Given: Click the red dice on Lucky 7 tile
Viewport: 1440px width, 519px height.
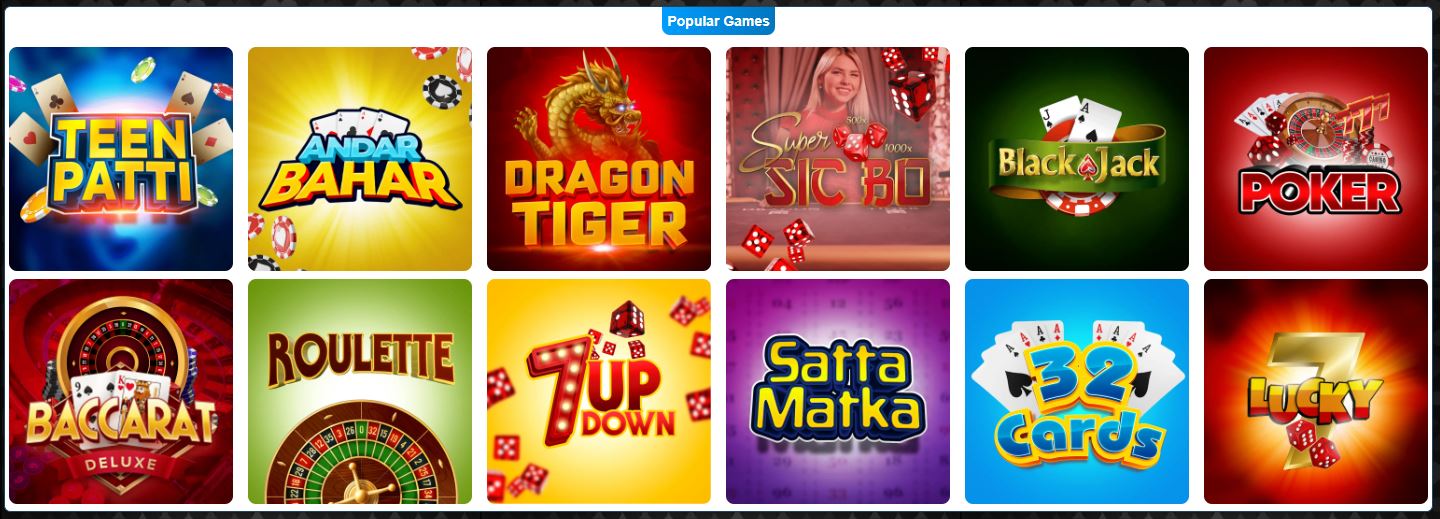Looking at the screenshot, I should pos(1310,446).
